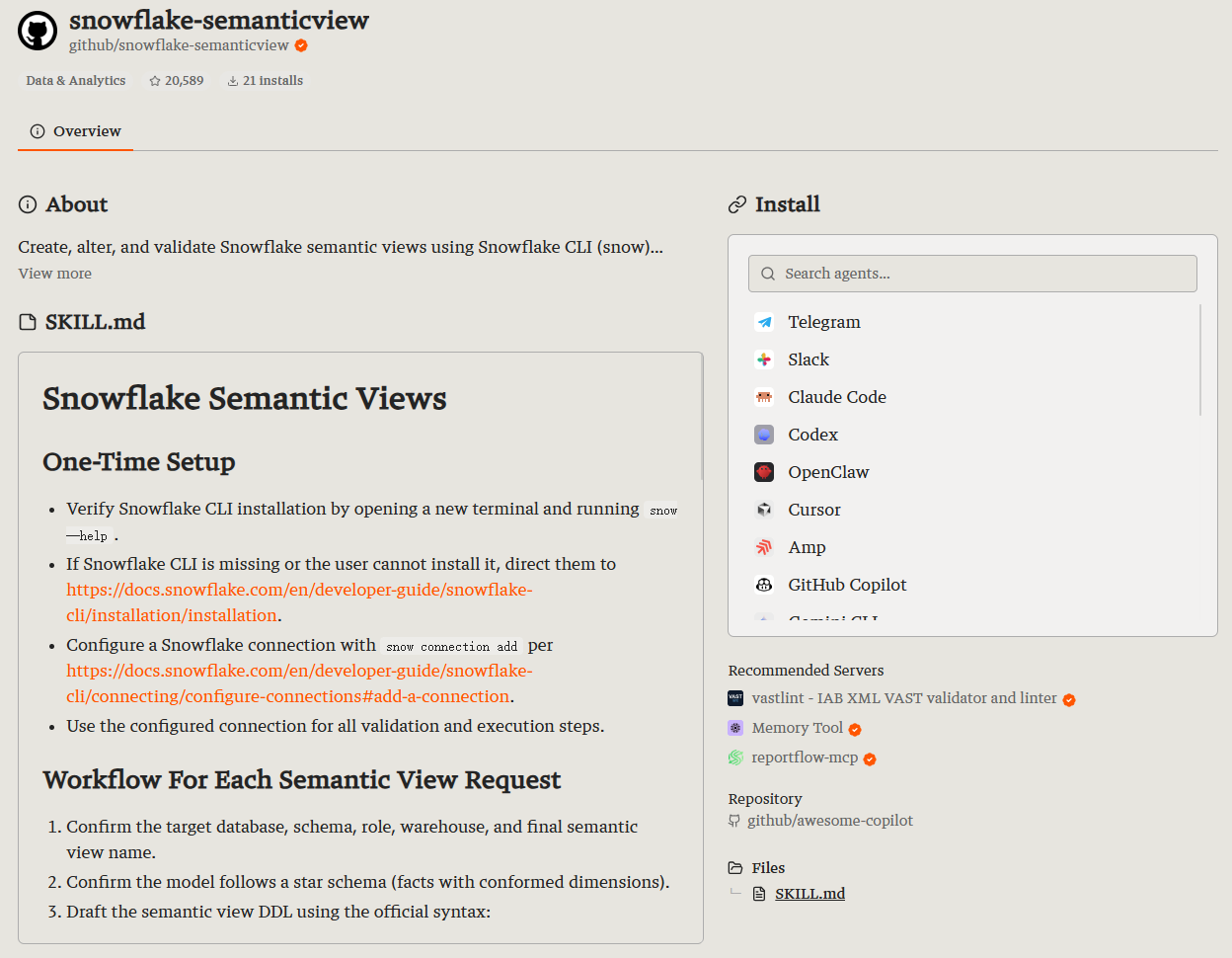The height and width of the screenshot is (958, 1232).
Task: Open the github/awesome-copilot repository link
Action: [x=830, y=821]
